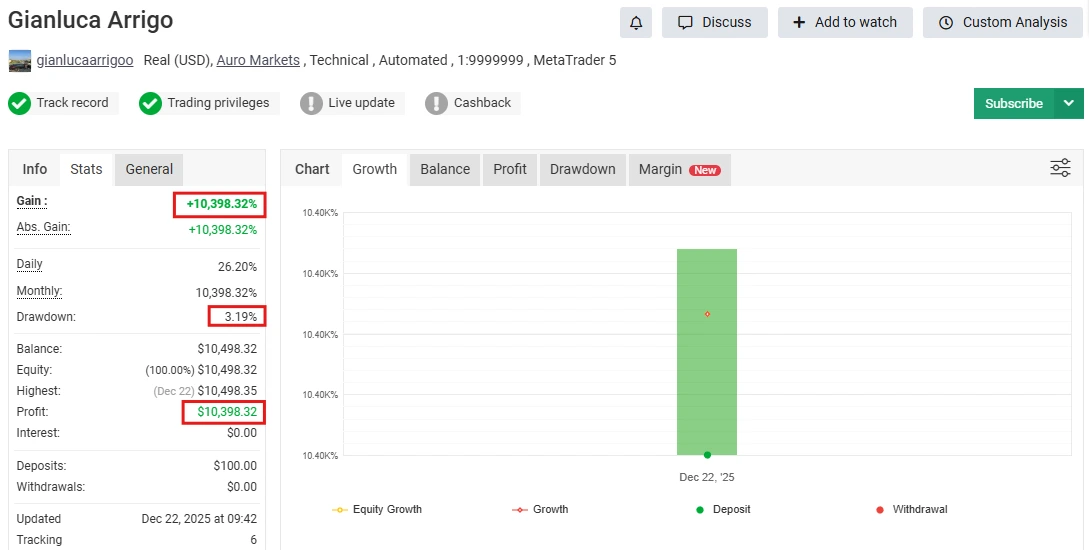Image resolution: width=1089 pixels, height=550 pixels.
Task: Click the Cashback warning icon
Action: 436,103
